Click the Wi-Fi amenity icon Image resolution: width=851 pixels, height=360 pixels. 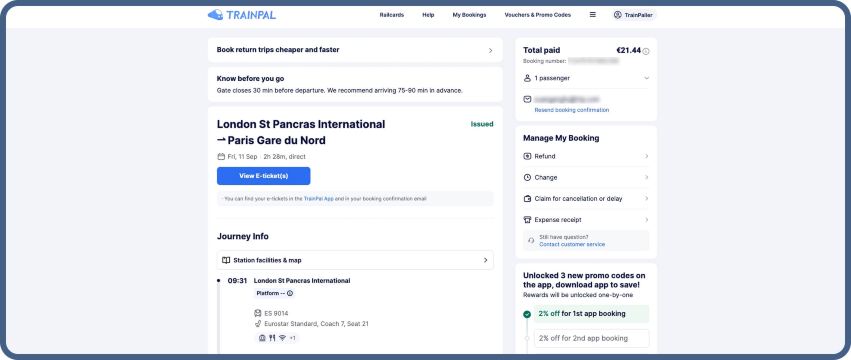282,338
